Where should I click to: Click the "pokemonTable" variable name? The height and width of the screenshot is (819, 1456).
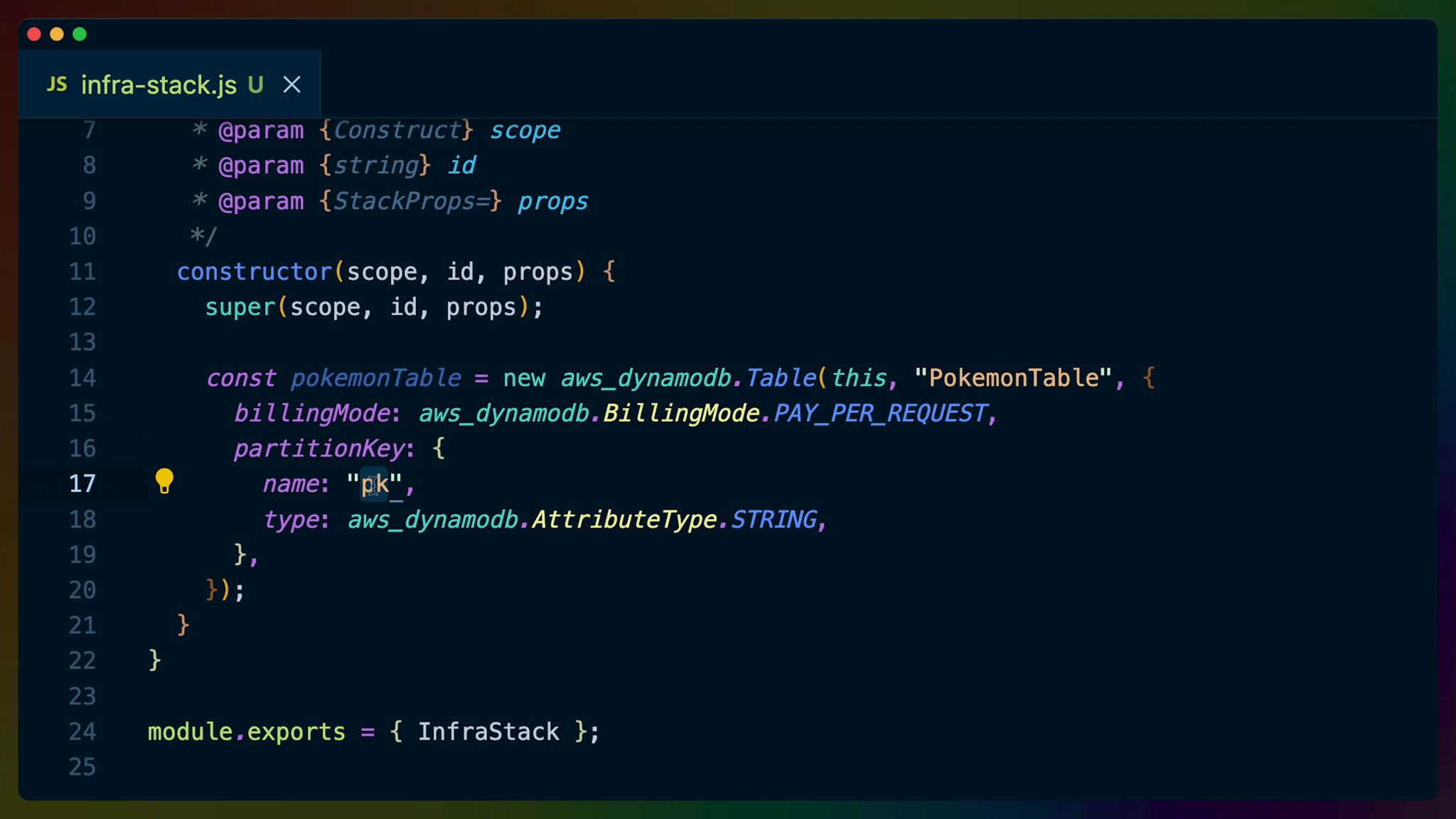[x=376, y=378]
